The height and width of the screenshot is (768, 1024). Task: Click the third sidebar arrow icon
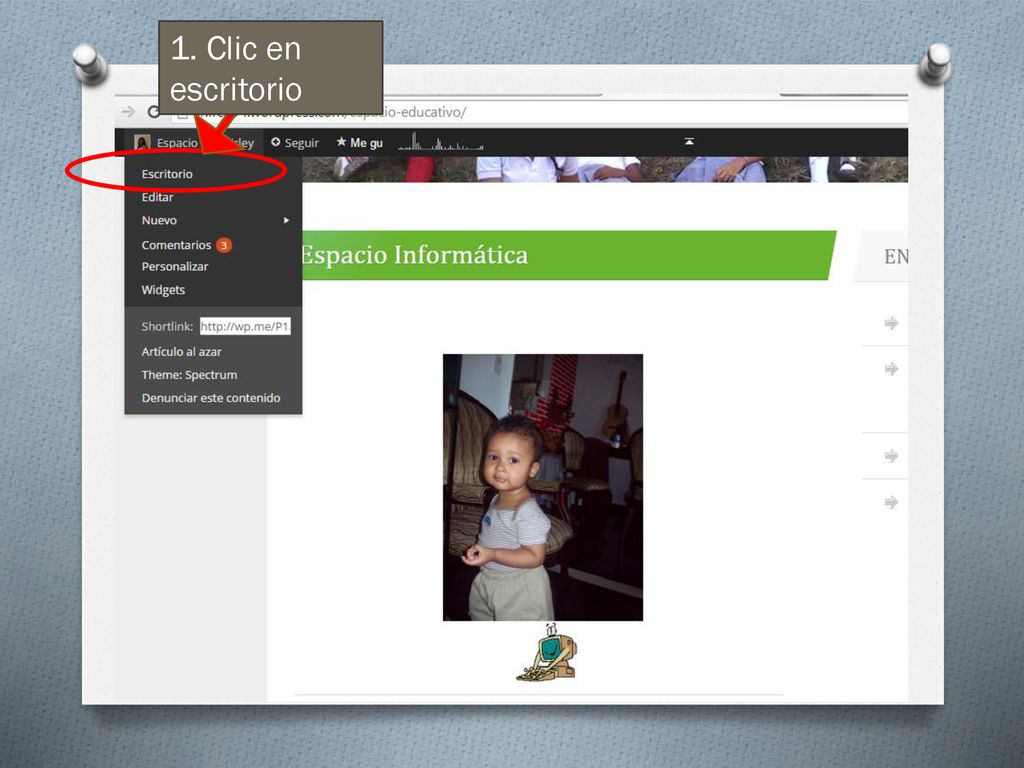point(891,455)
